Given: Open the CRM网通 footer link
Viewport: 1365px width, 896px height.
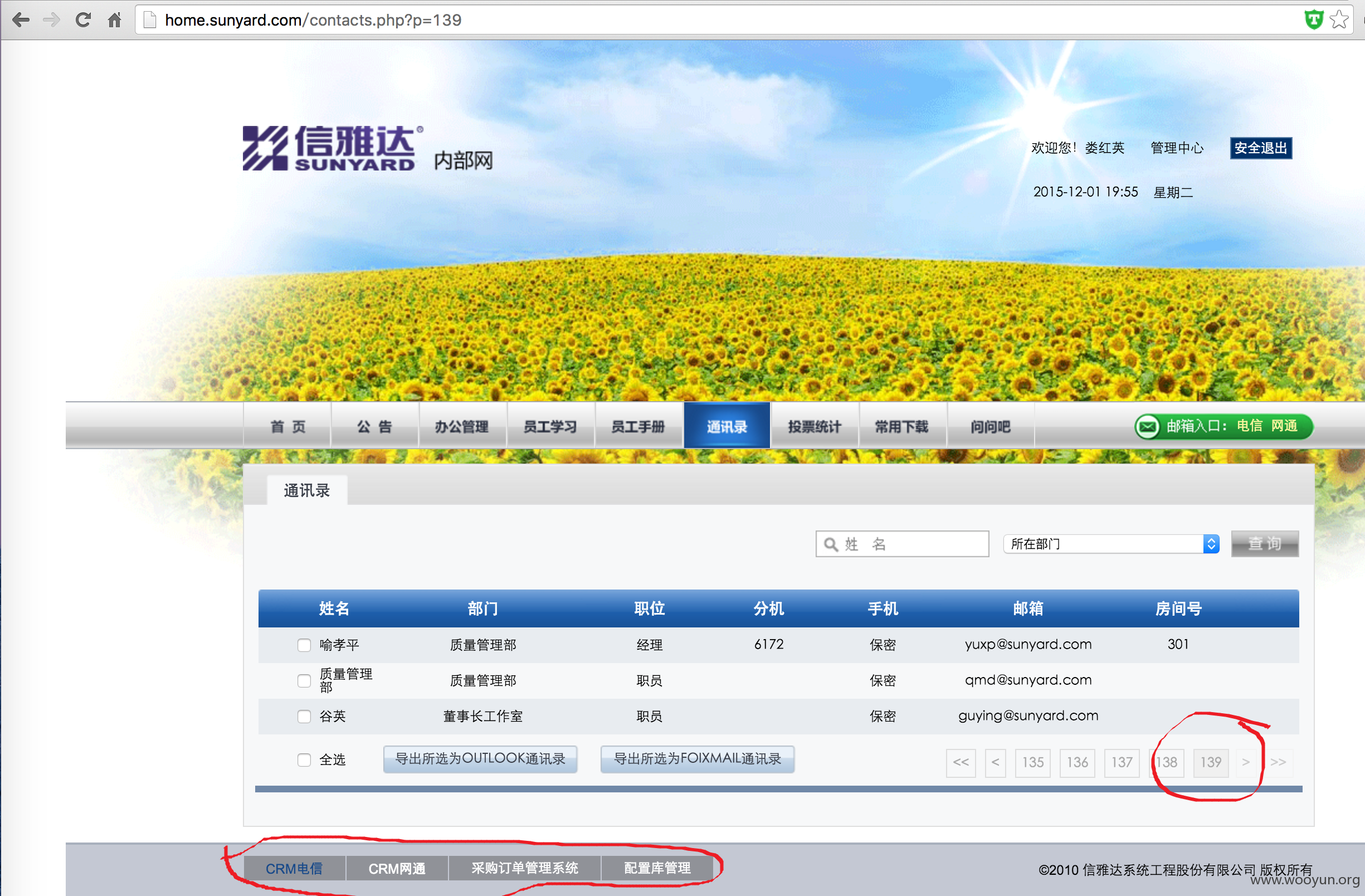Looking at the screenshot, I should coord(397,869).
